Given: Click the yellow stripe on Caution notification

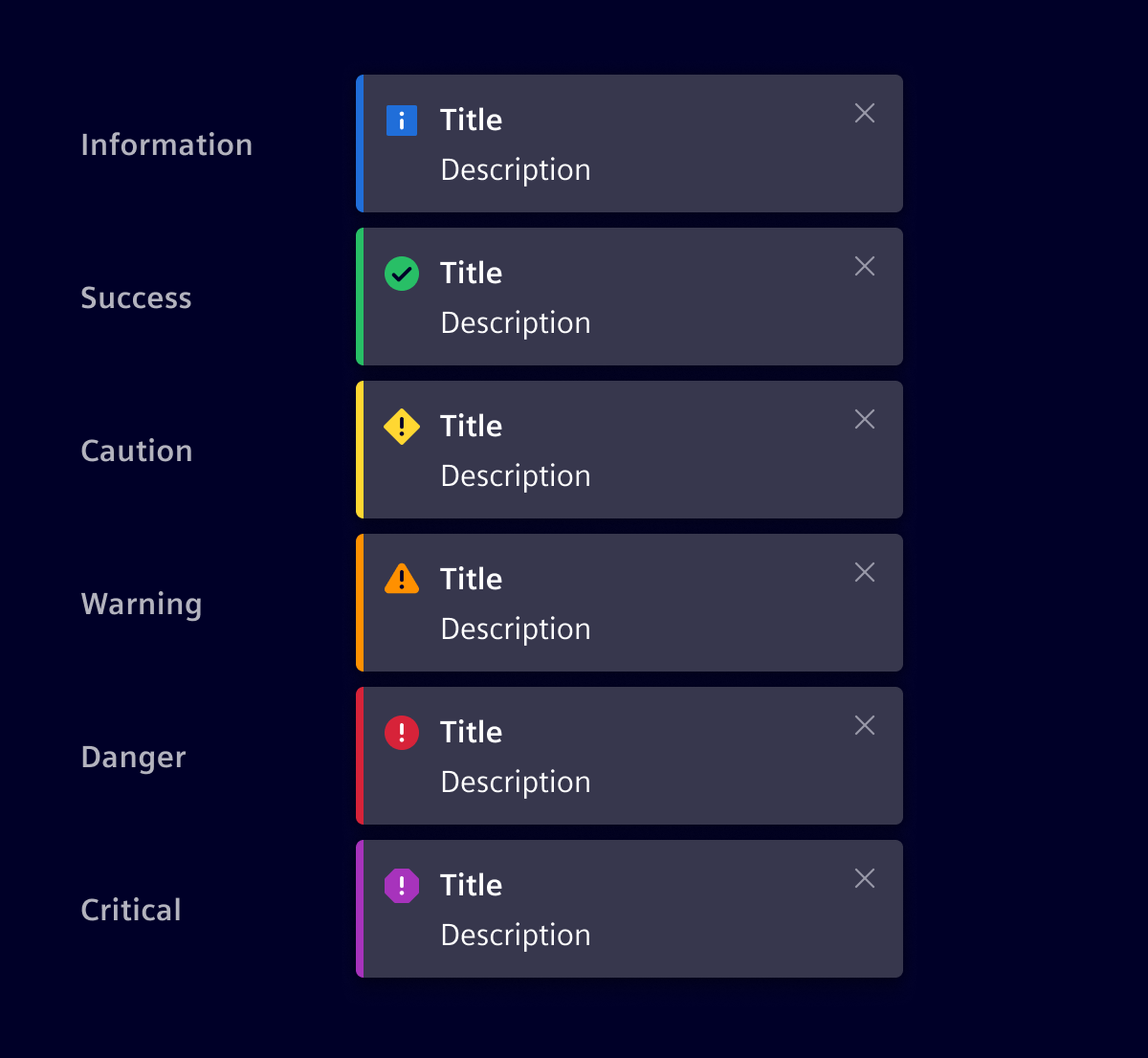Looking at the screenshot, I should 360,450.
